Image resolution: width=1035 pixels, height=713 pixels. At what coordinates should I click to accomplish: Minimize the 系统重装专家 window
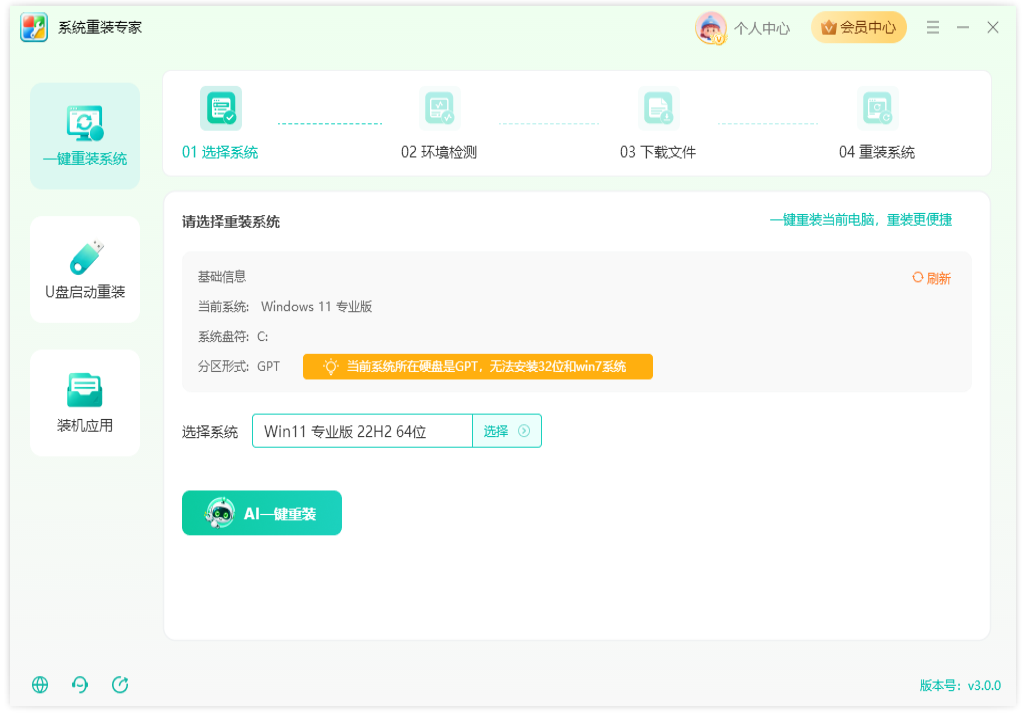pos(963,28)
